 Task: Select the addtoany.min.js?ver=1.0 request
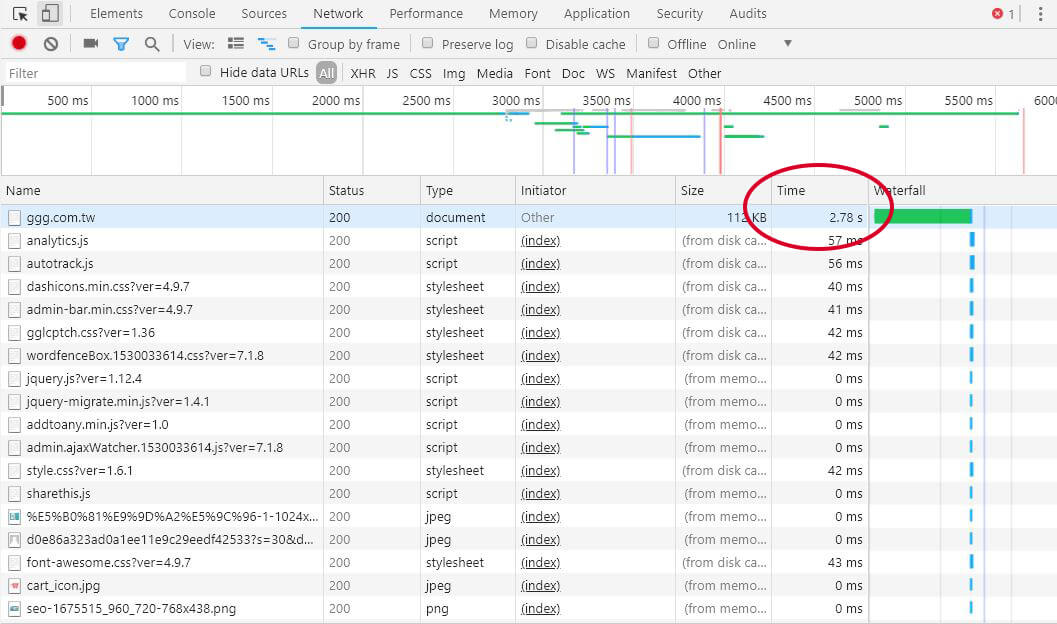point(528,425)
